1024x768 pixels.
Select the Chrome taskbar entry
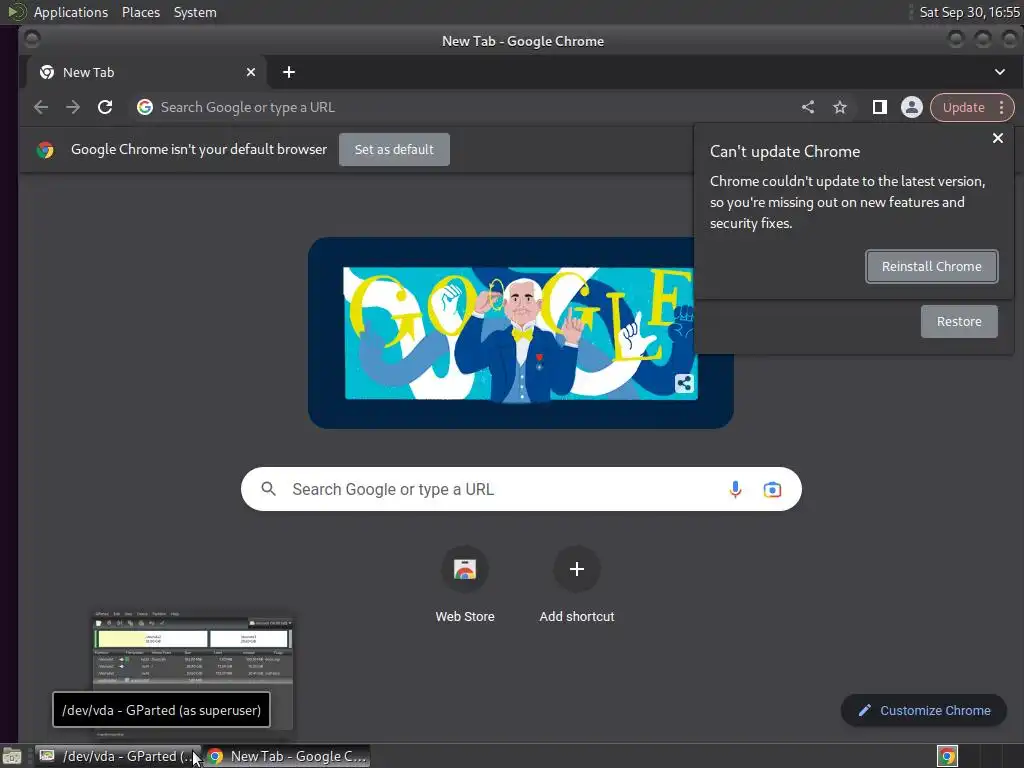pyautogui.click(x=287, y=756)
